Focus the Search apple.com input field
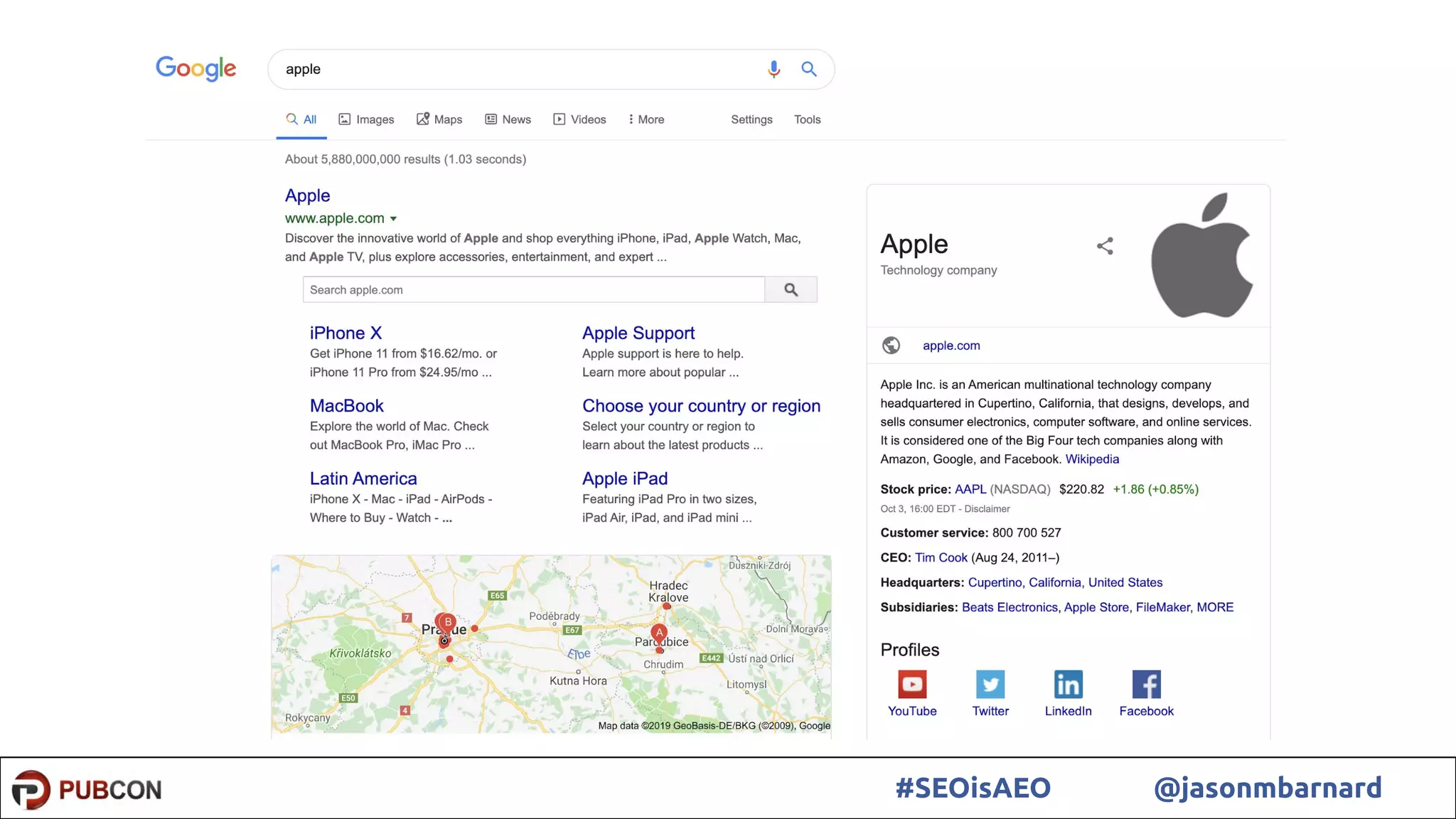 [x=533, y=290]
